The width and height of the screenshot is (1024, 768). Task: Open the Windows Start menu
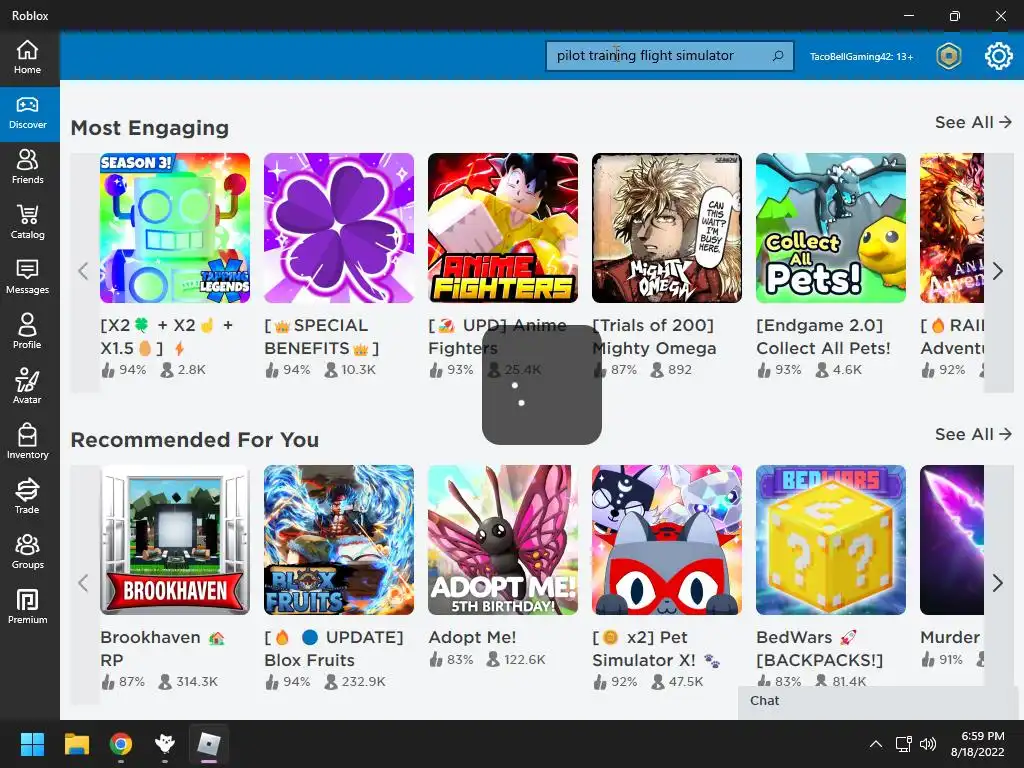pyautogui.click(x=32, y=744)
